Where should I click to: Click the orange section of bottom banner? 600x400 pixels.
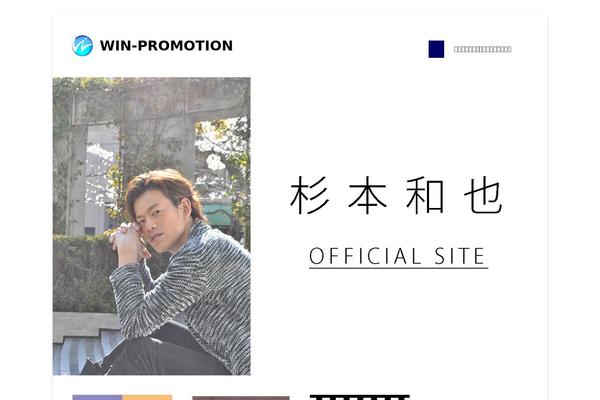(x=147, y=398)
